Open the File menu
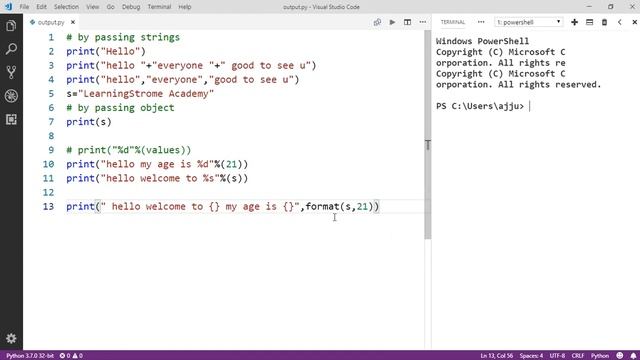This screenshot has height=360, width=640. [x=24, y=7]
